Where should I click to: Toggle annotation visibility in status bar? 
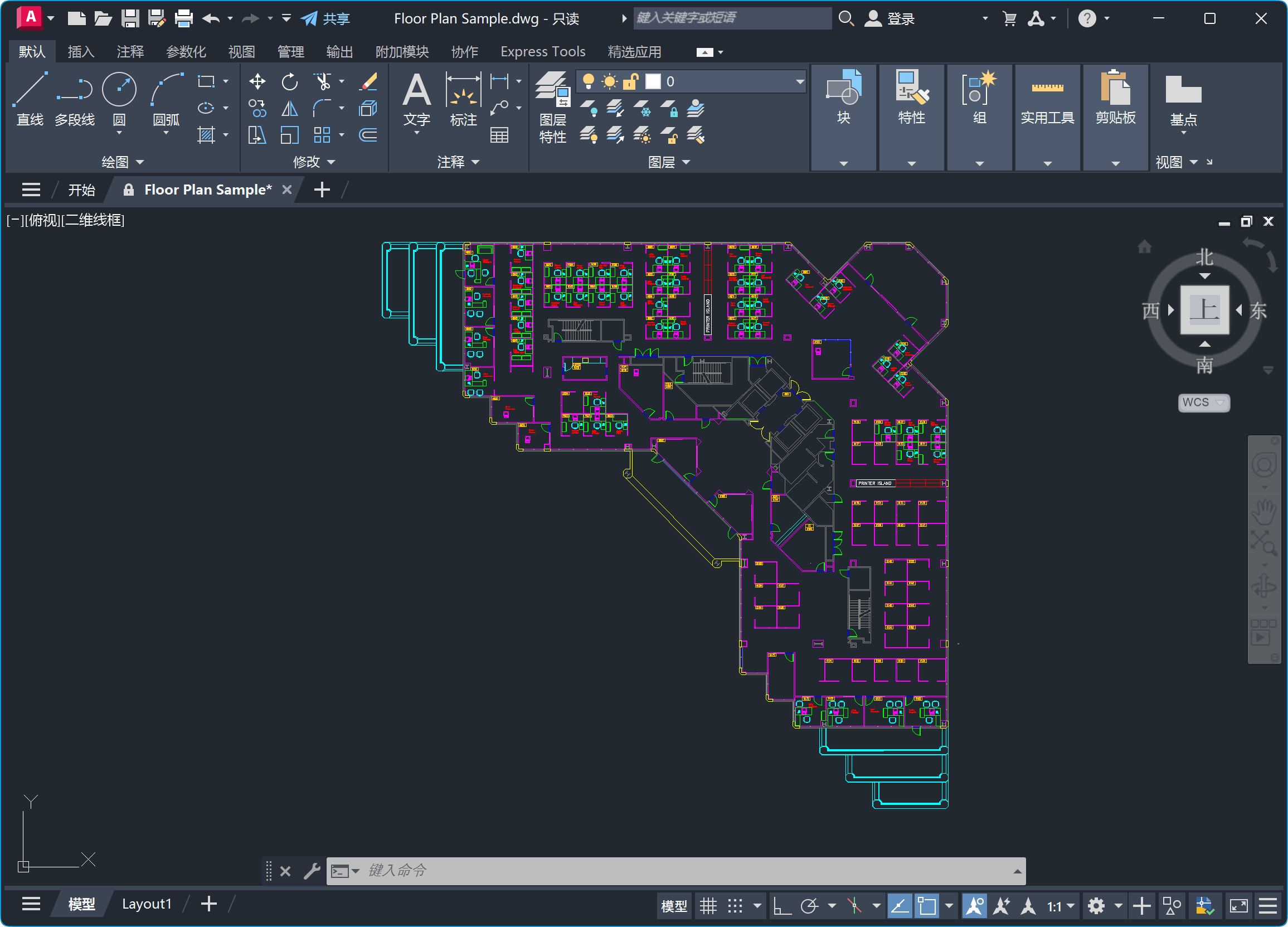[975, 905]
